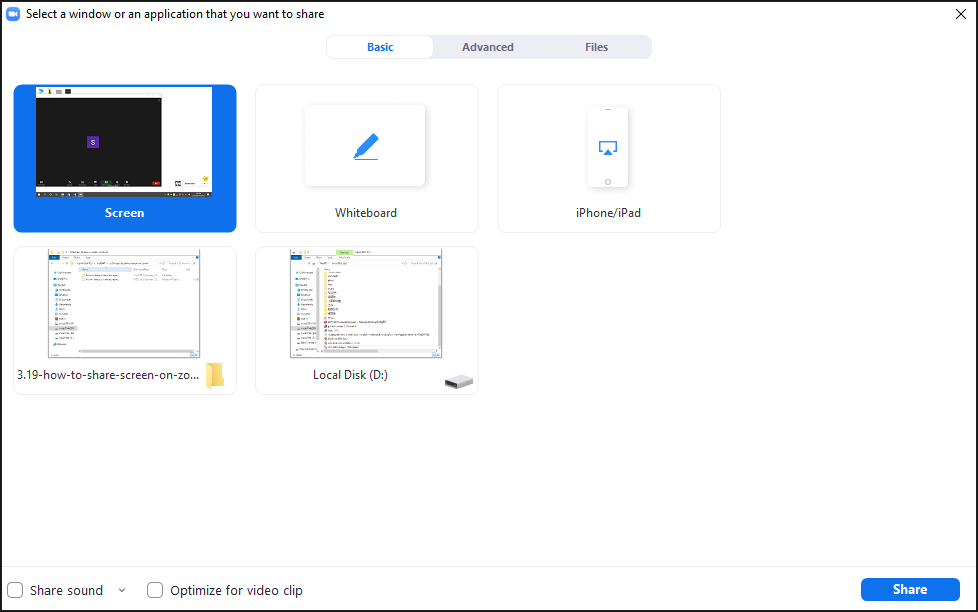Tick Optimize for video clip checkbox
978x612 pixels.
coord(155,590)
